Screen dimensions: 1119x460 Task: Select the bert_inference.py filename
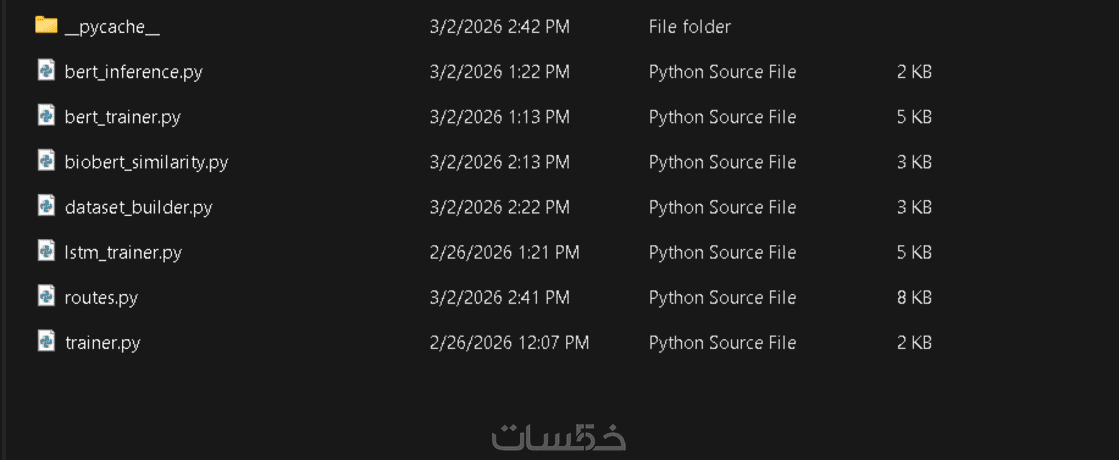coord(133,72)
